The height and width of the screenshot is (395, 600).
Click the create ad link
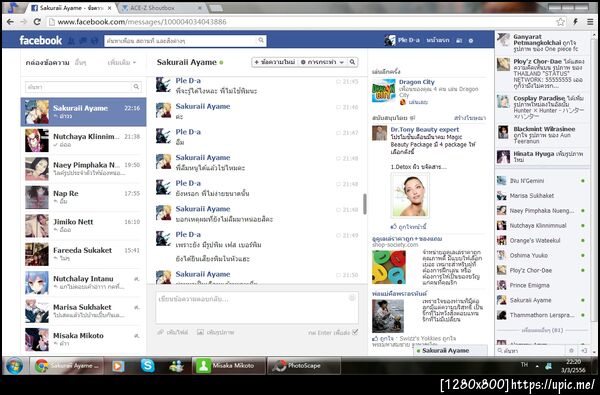click(x=470, y=118)
